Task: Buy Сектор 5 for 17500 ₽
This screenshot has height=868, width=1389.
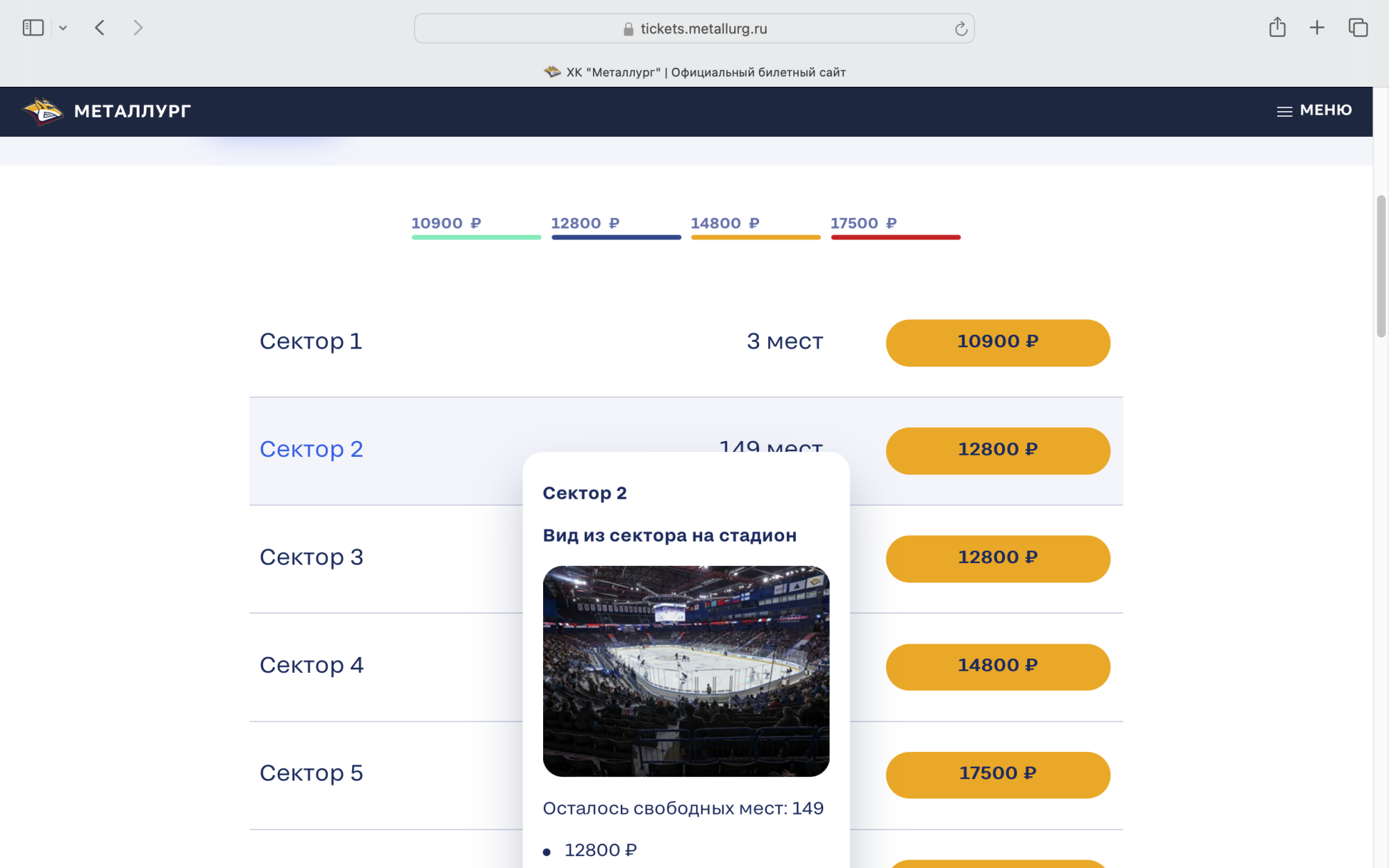Action: click(998, 775)
